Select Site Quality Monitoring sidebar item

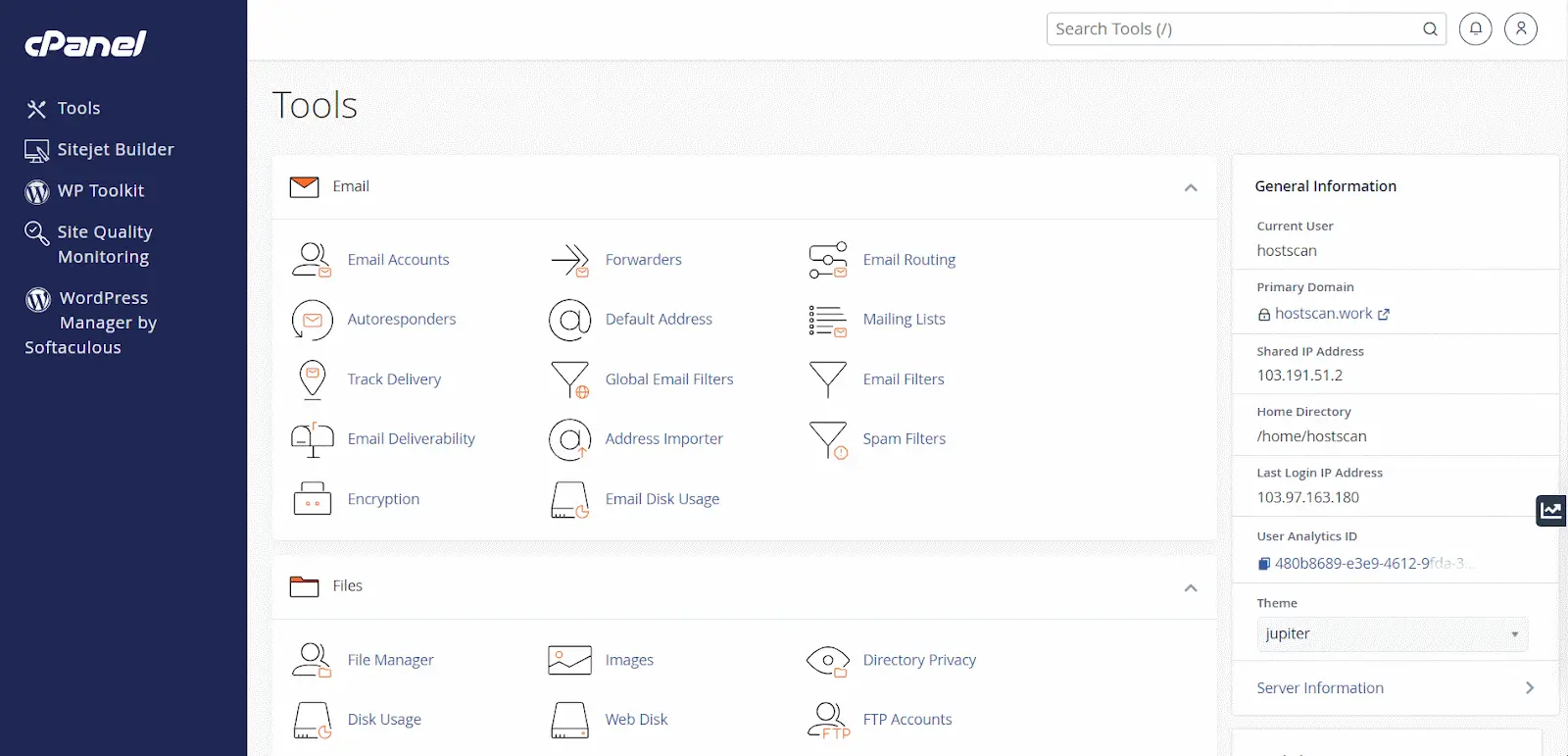(x=89, y=244)
